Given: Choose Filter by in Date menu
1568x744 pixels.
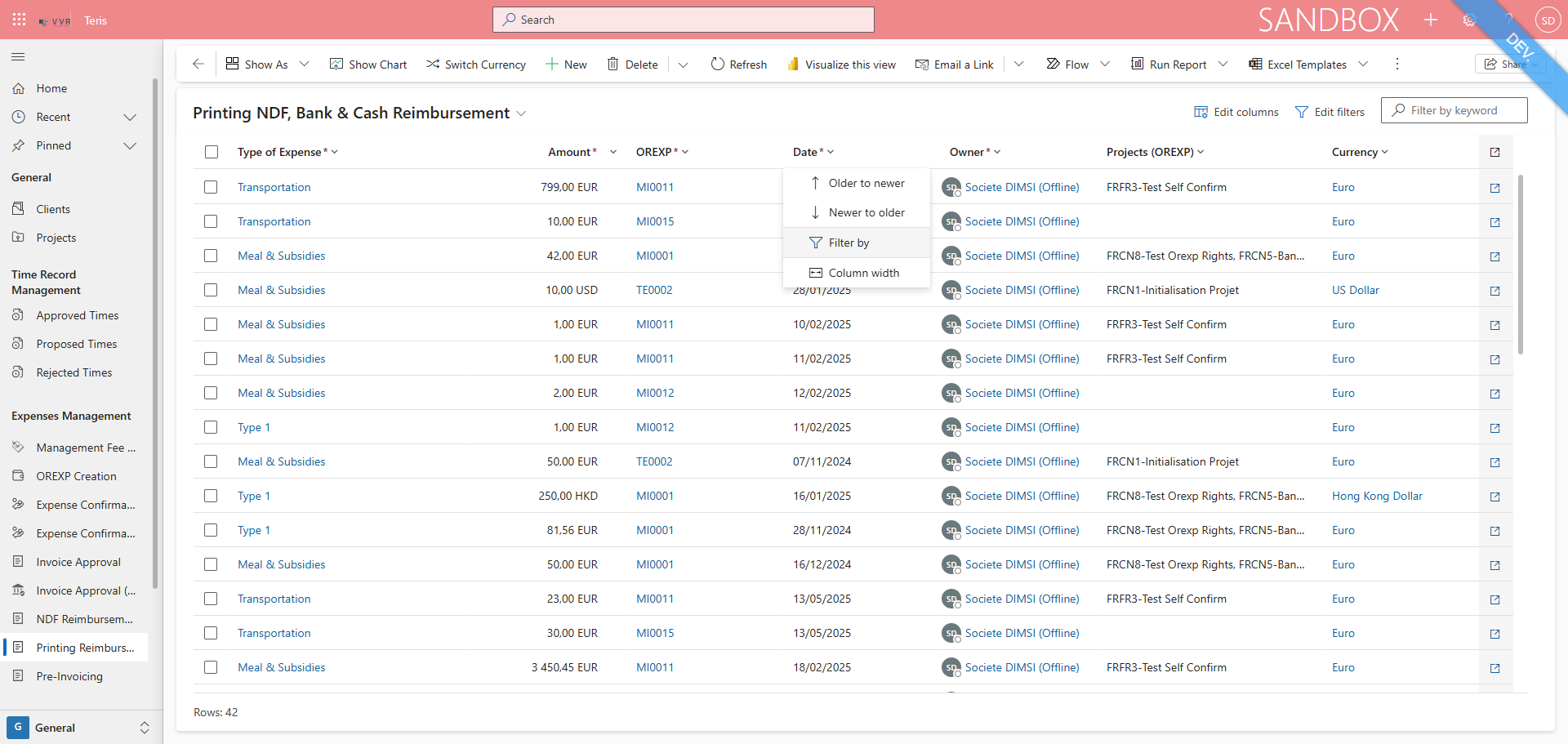Looking at the screenshot, I should coord(857,243).
